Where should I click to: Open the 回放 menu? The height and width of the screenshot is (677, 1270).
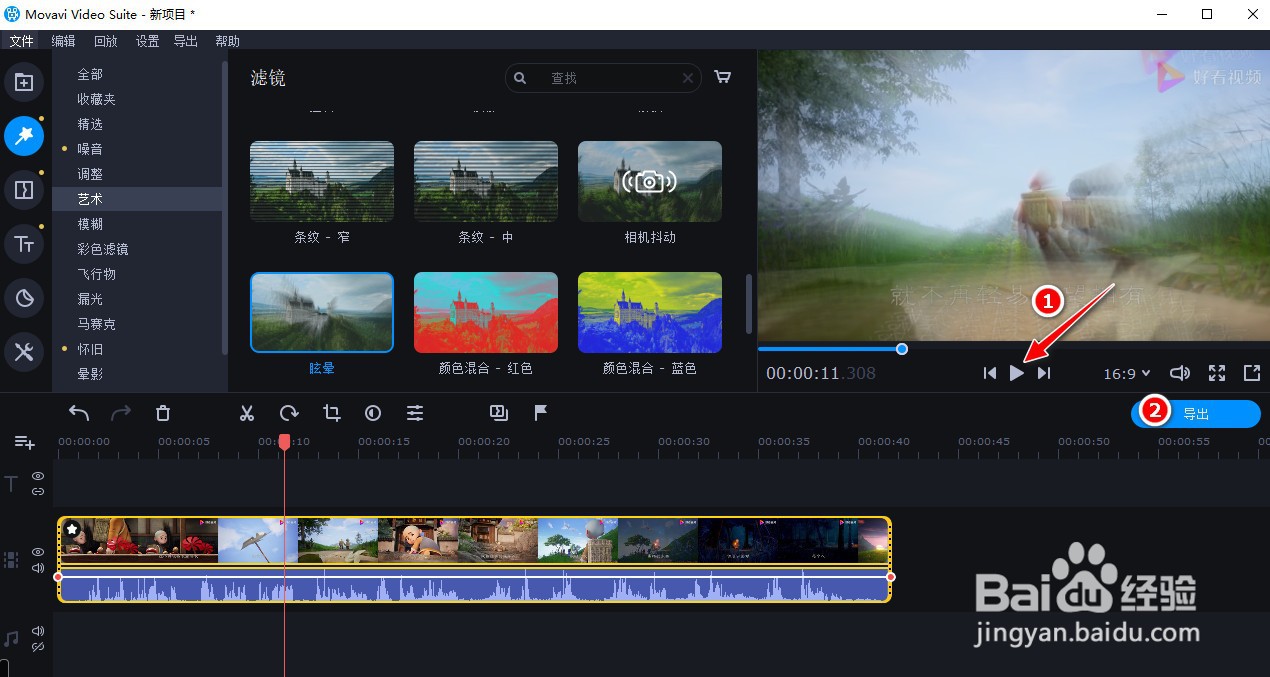click(105, 41)
